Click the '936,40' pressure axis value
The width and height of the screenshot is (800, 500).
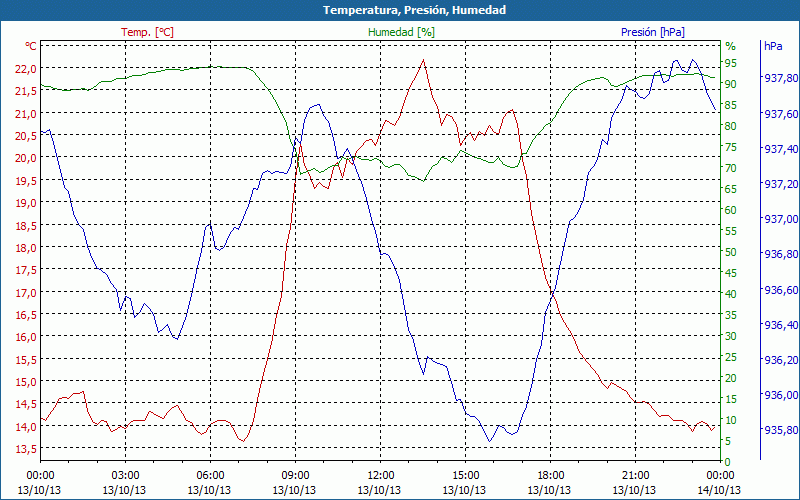tap(781, 324)
